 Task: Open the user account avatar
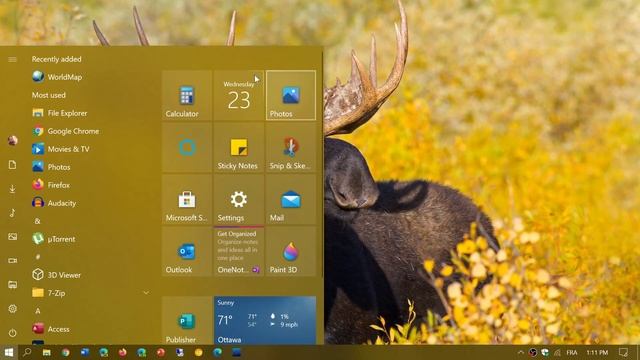pos(12,140)
